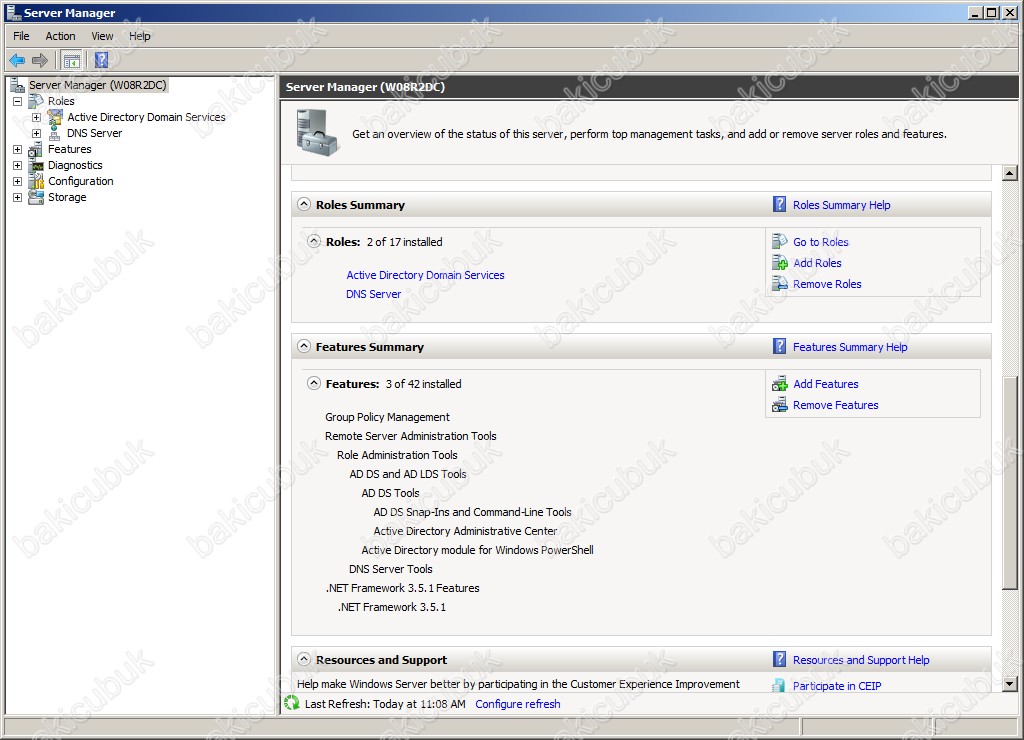This screenshot has height=740, width=1024.
Task: Click the Diagnostics node icon in tree
Action: click(37, 165)
